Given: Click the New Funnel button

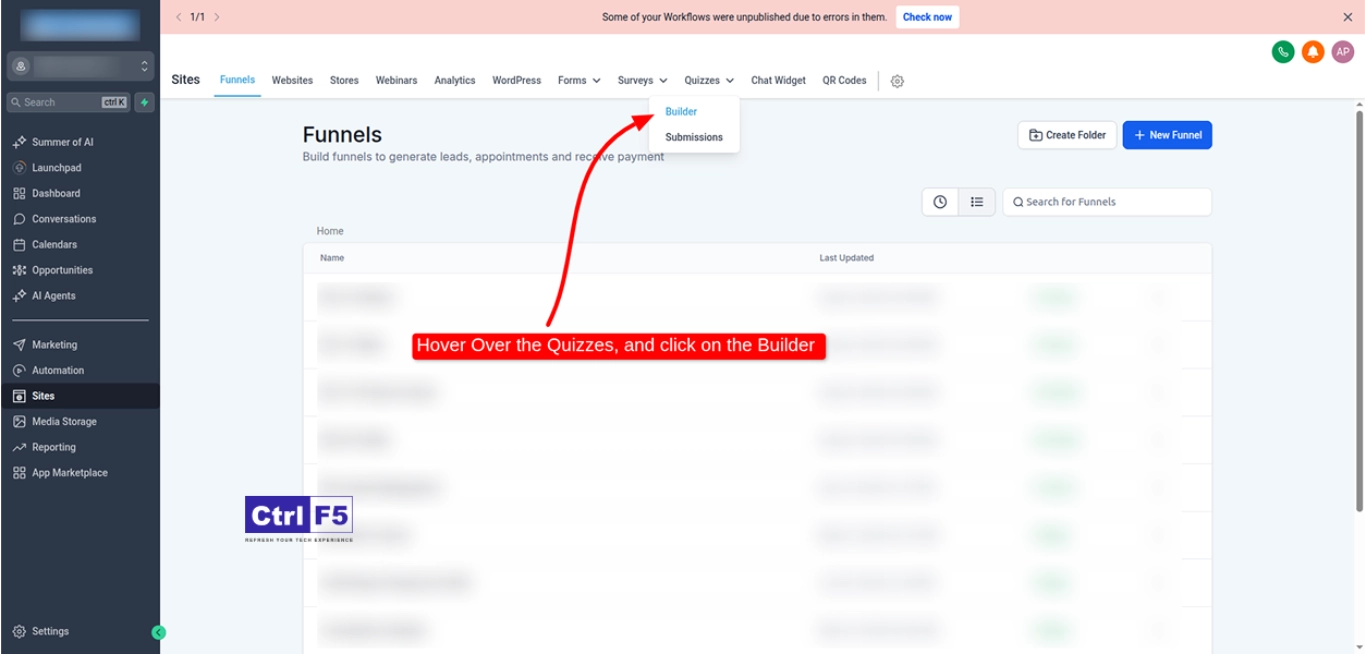Looking at the screenshot, I should 1167,135.
